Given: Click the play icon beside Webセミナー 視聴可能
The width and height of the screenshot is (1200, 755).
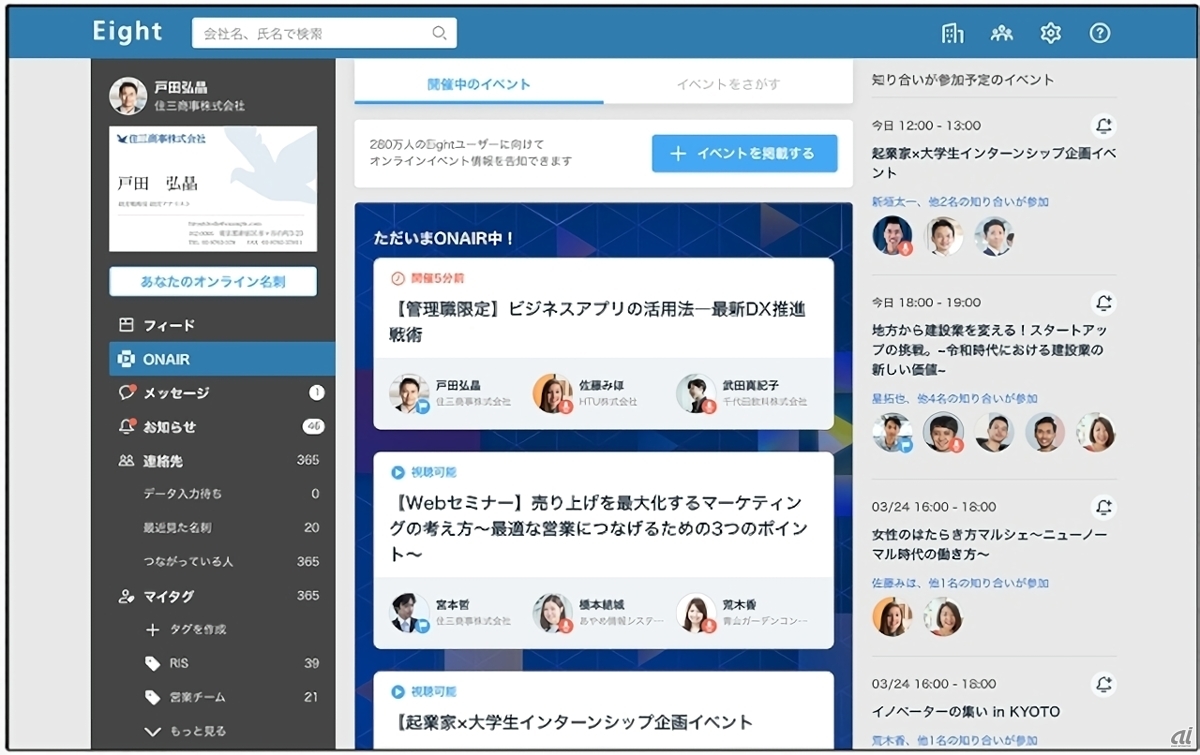Looking at the screenshot, I should point(397,472).
